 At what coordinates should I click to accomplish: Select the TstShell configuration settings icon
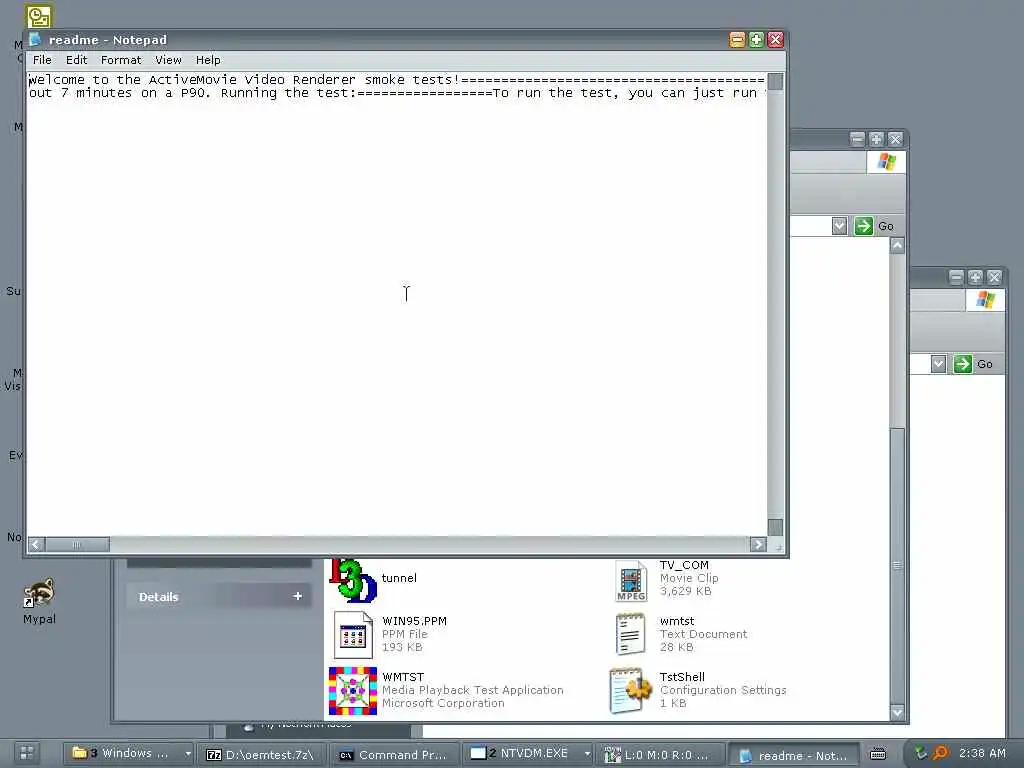click(630, 690)
